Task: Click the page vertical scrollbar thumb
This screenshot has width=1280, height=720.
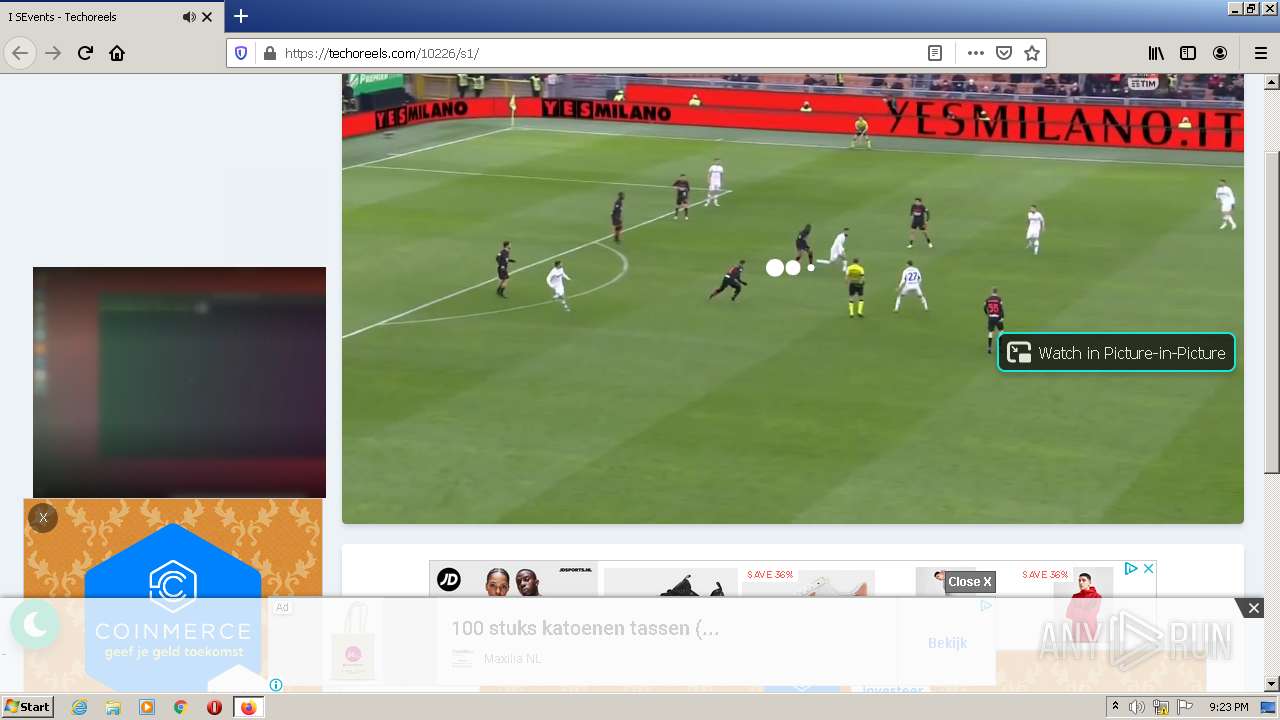Action: (1272, 313)
